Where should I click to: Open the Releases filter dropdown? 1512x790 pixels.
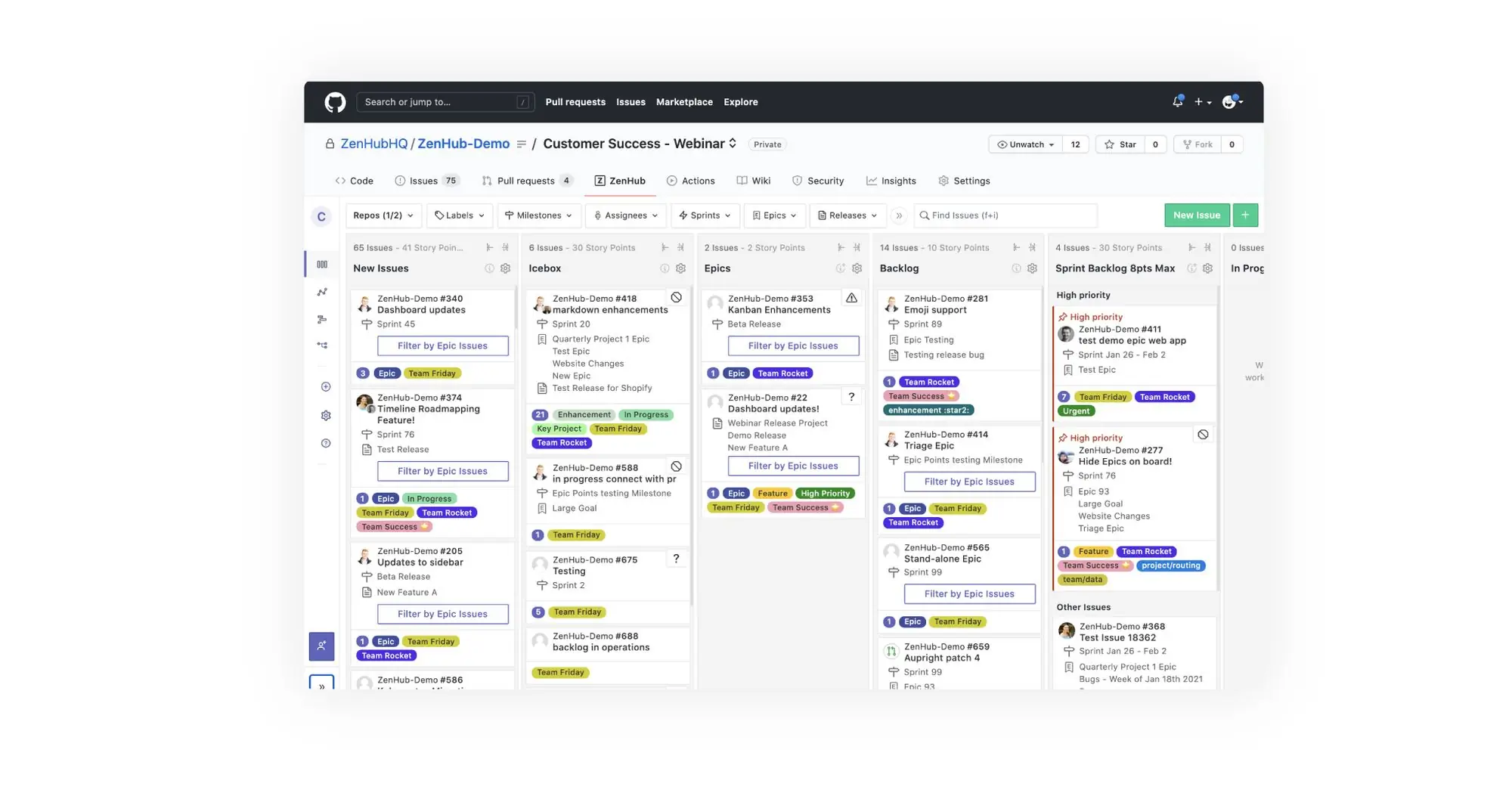click(x=847, y=215)
